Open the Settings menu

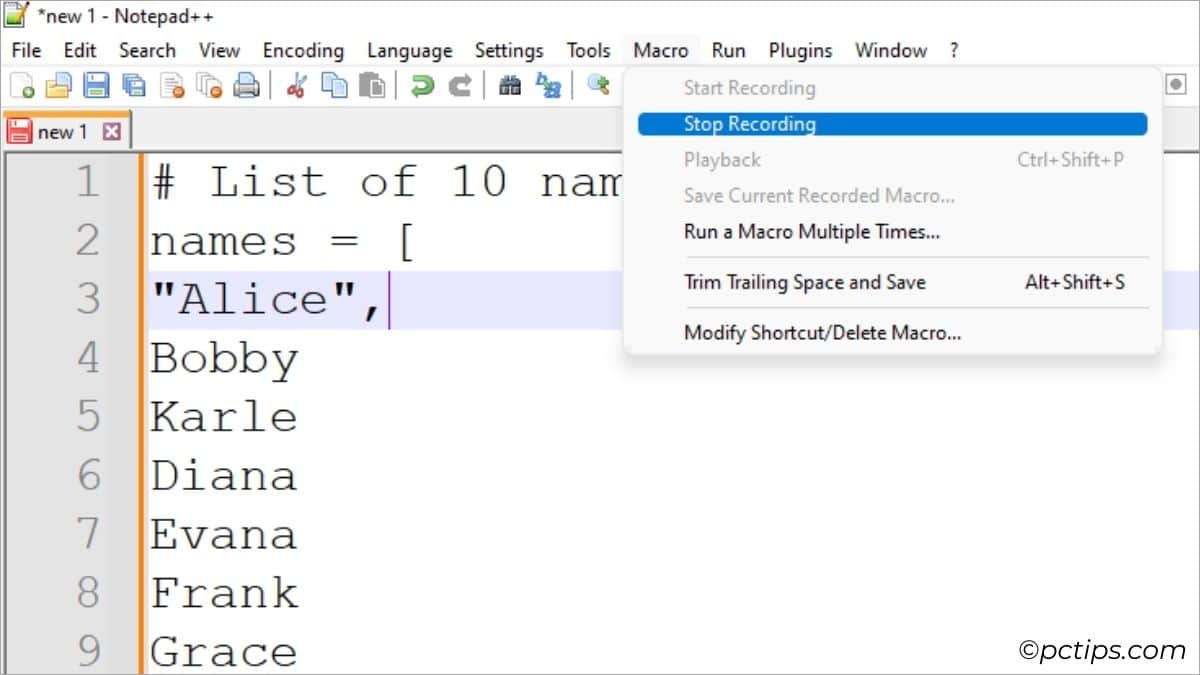(x=509, y=50)
